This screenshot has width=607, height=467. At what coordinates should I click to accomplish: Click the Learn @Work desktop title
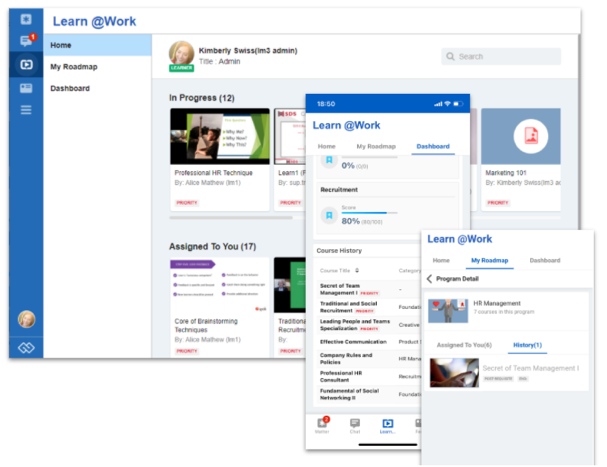point(94,21)
